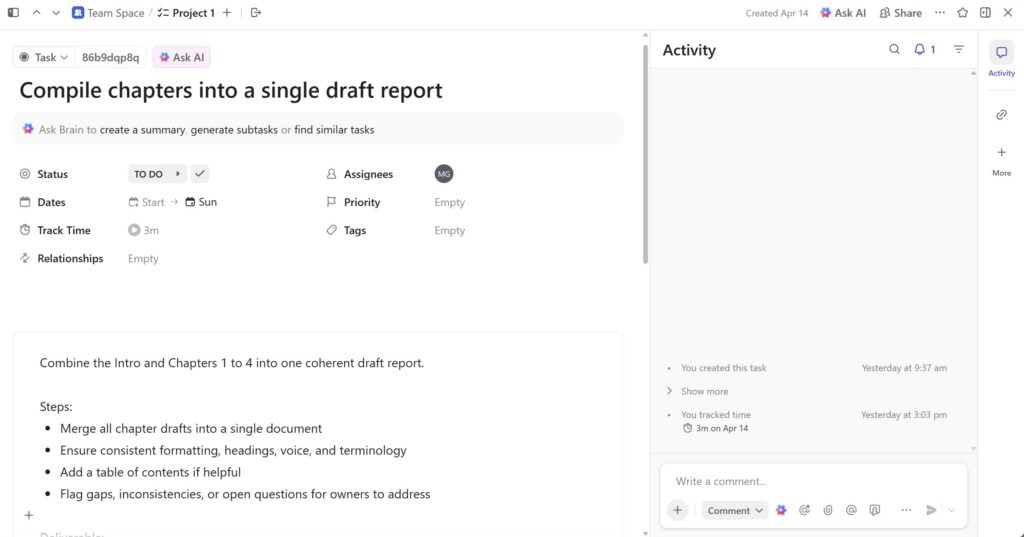Set Priority from Empty field

coord(449,202)
